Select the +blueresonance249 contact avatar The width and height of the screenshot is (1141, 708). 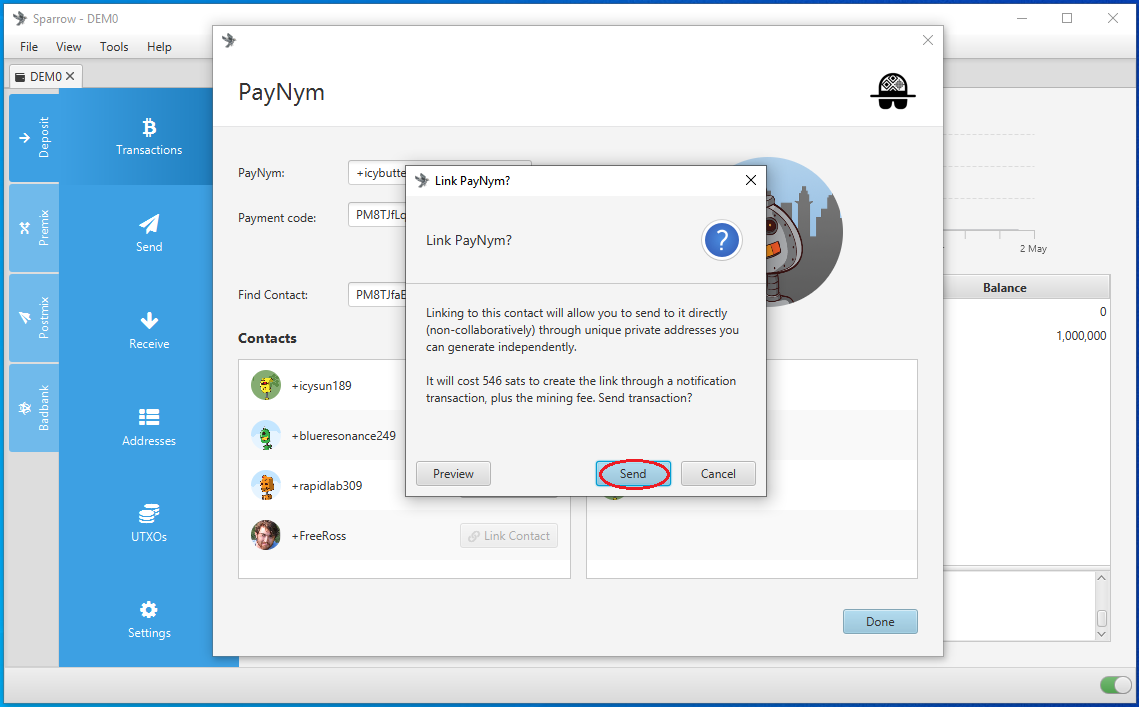266,436
